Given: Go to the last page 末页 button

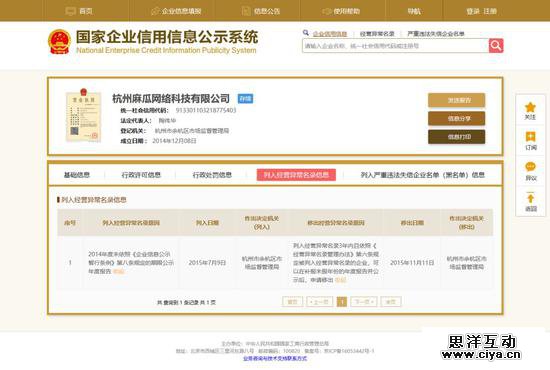Looking at the screenshot, I should [x=391, y=302].
